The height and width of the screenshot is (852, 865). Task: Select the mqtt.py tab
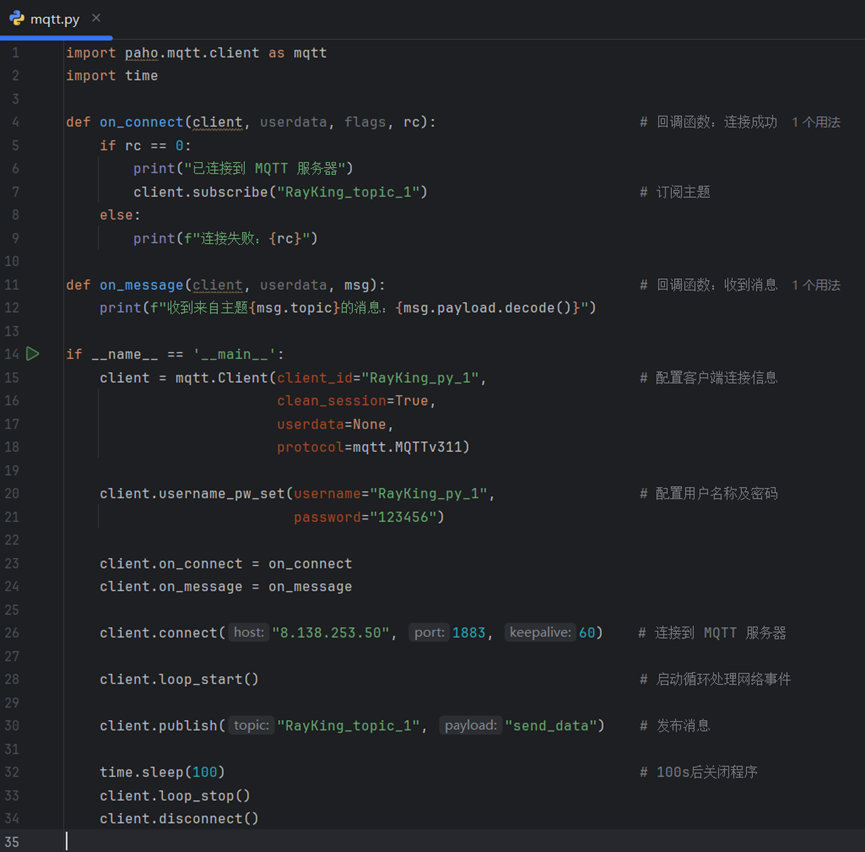tap(55, 19)
